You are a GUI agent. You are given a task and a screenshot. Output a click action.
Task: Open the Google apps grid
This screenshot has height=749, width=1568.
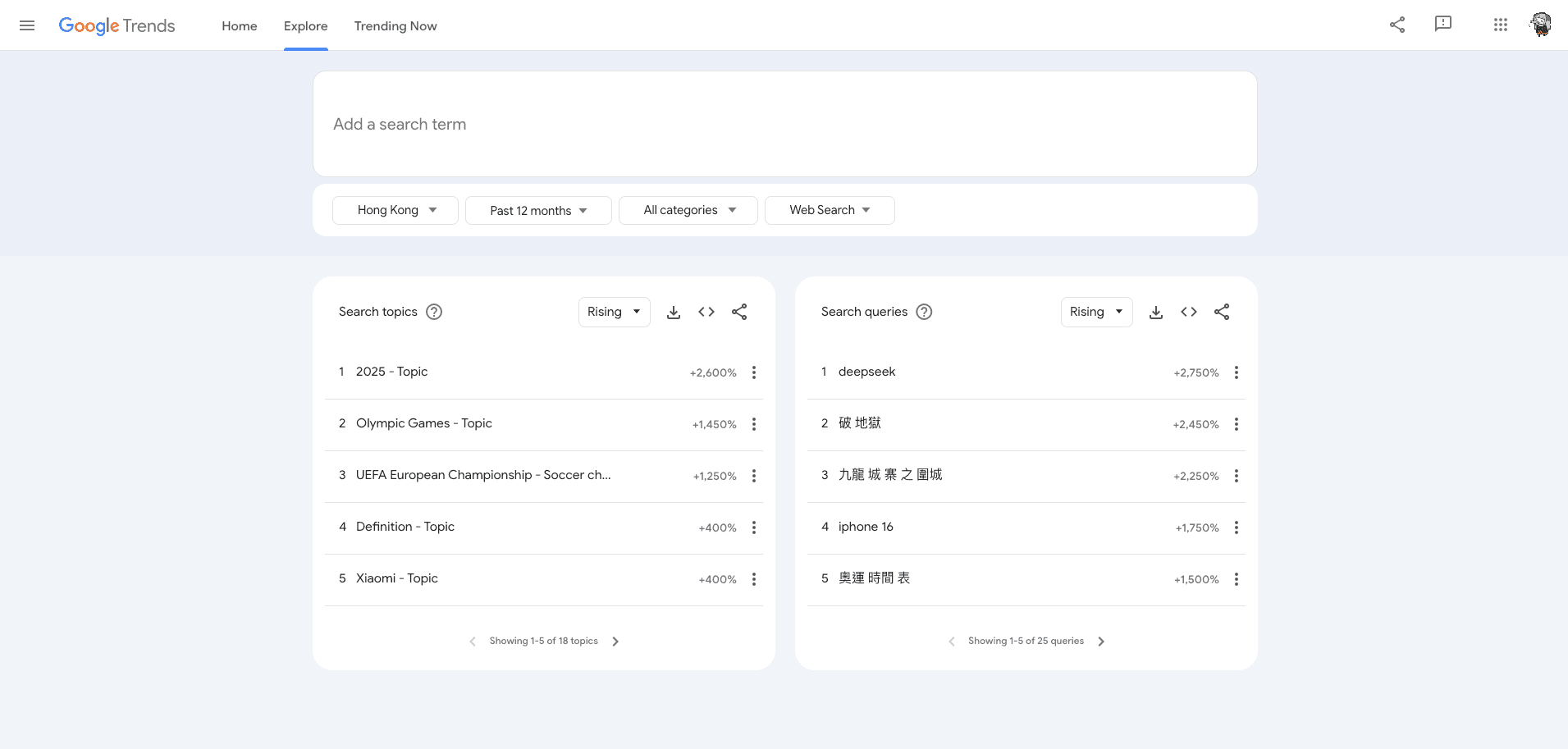pos(1501,25)
